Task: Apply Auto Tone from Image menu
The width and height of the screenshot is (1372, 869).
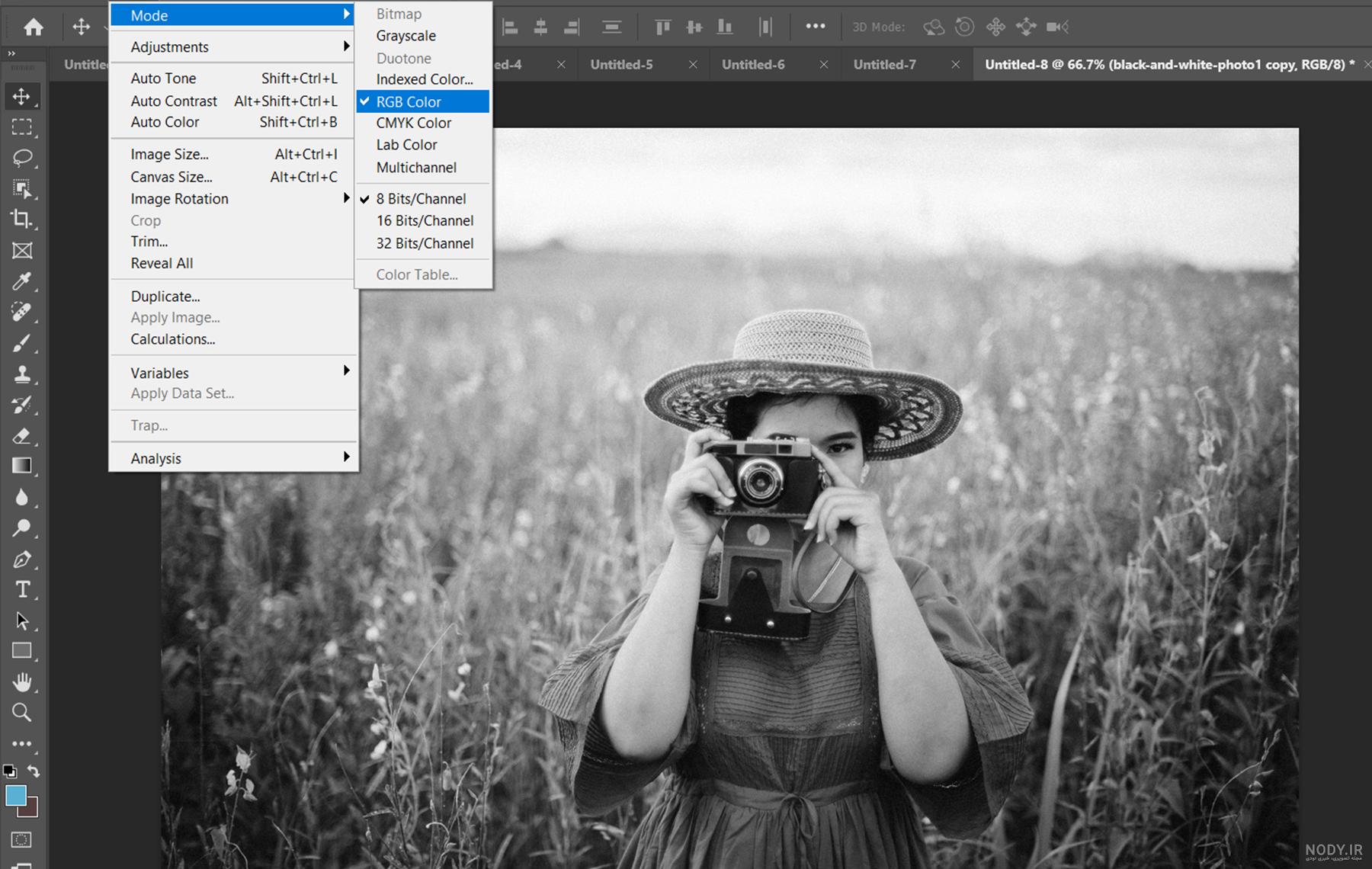Action: click(232, 78)
